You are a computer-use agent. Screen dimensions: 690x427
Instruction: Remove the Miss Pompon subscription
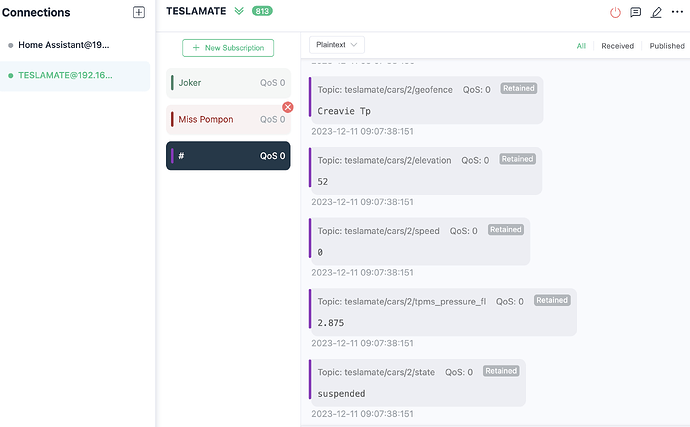[288, 107]
